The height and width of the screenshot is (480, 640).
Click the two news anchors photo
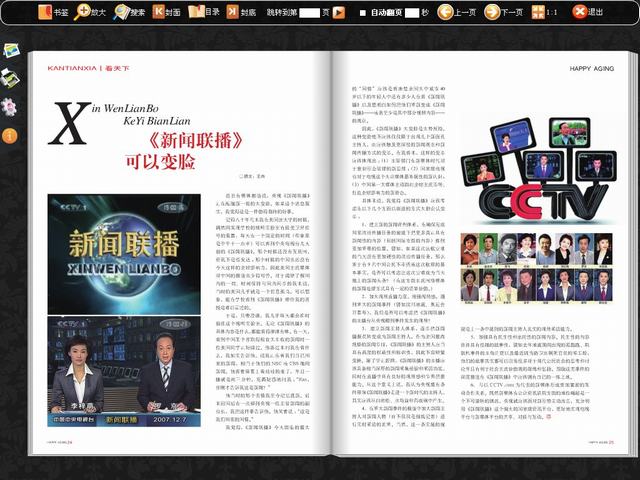pyautogui.click(x=124, y=371)
